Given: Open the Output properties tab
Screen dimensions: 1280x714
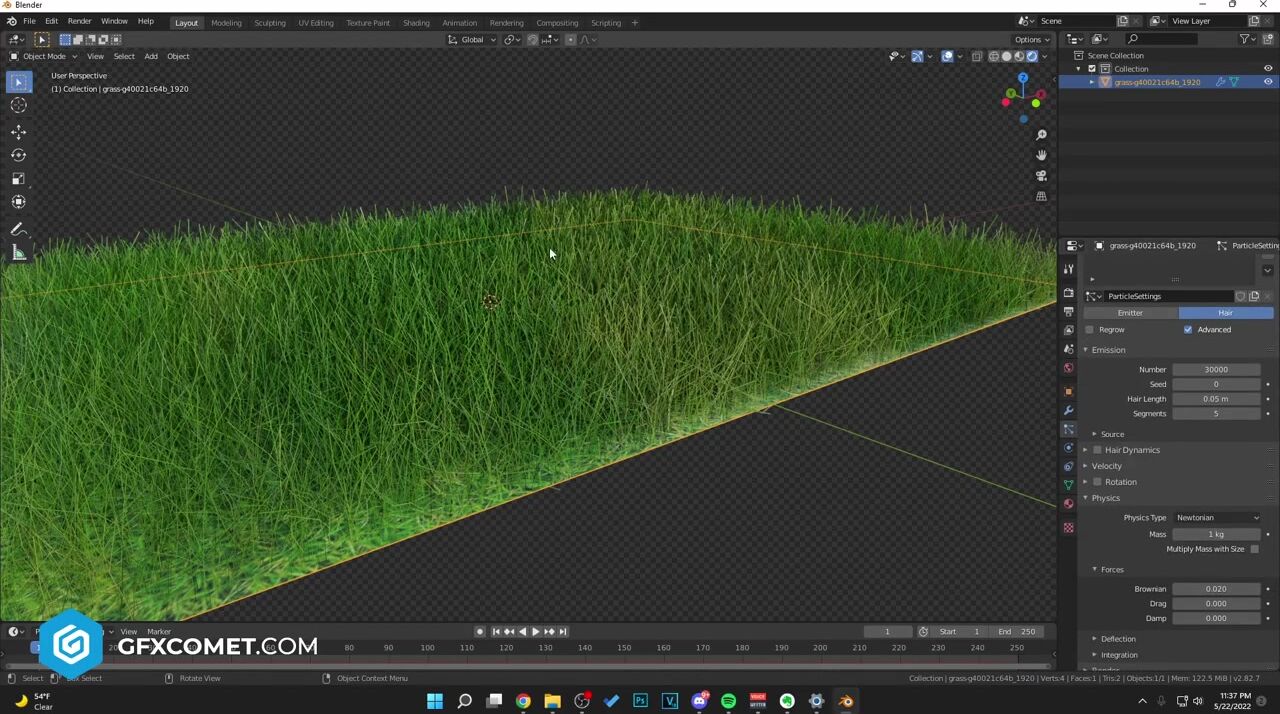Looking at the screenshot, I should [x=1068, y=312].
